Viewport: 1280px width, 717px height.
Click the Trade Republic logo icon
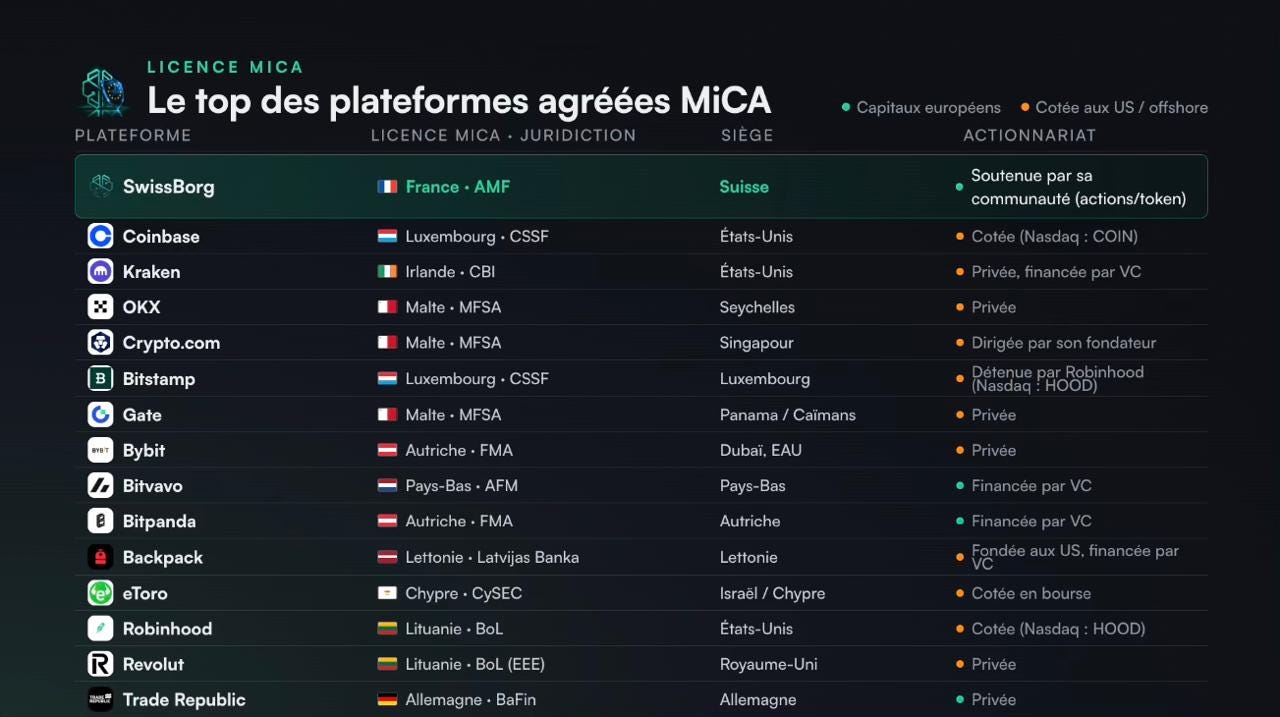[101, 699]
